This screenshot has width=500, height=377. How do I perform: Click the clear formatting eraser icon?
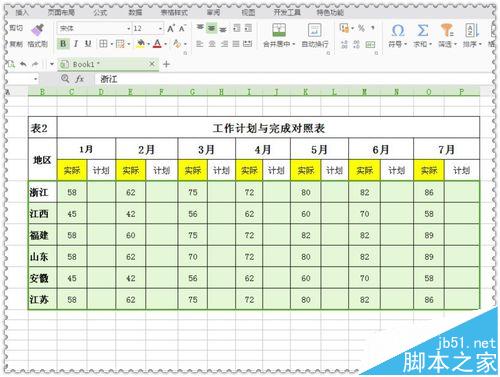(x=177, y=44)
